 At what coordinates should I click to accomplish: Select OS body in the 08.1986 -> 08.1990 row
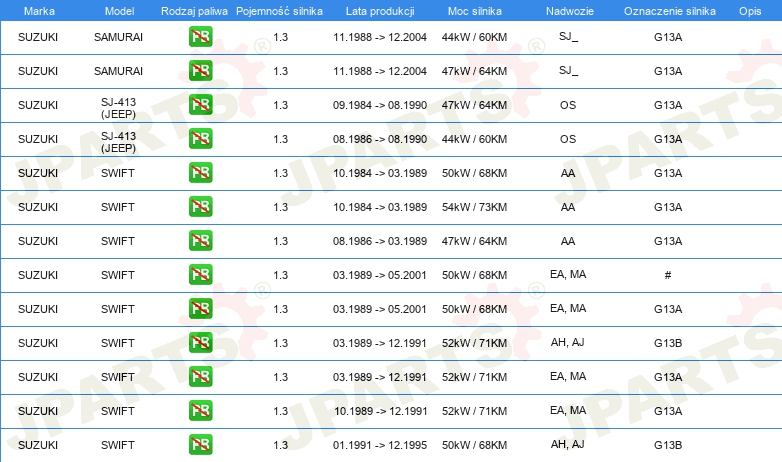pyautogui.click(x=568, y=139)
